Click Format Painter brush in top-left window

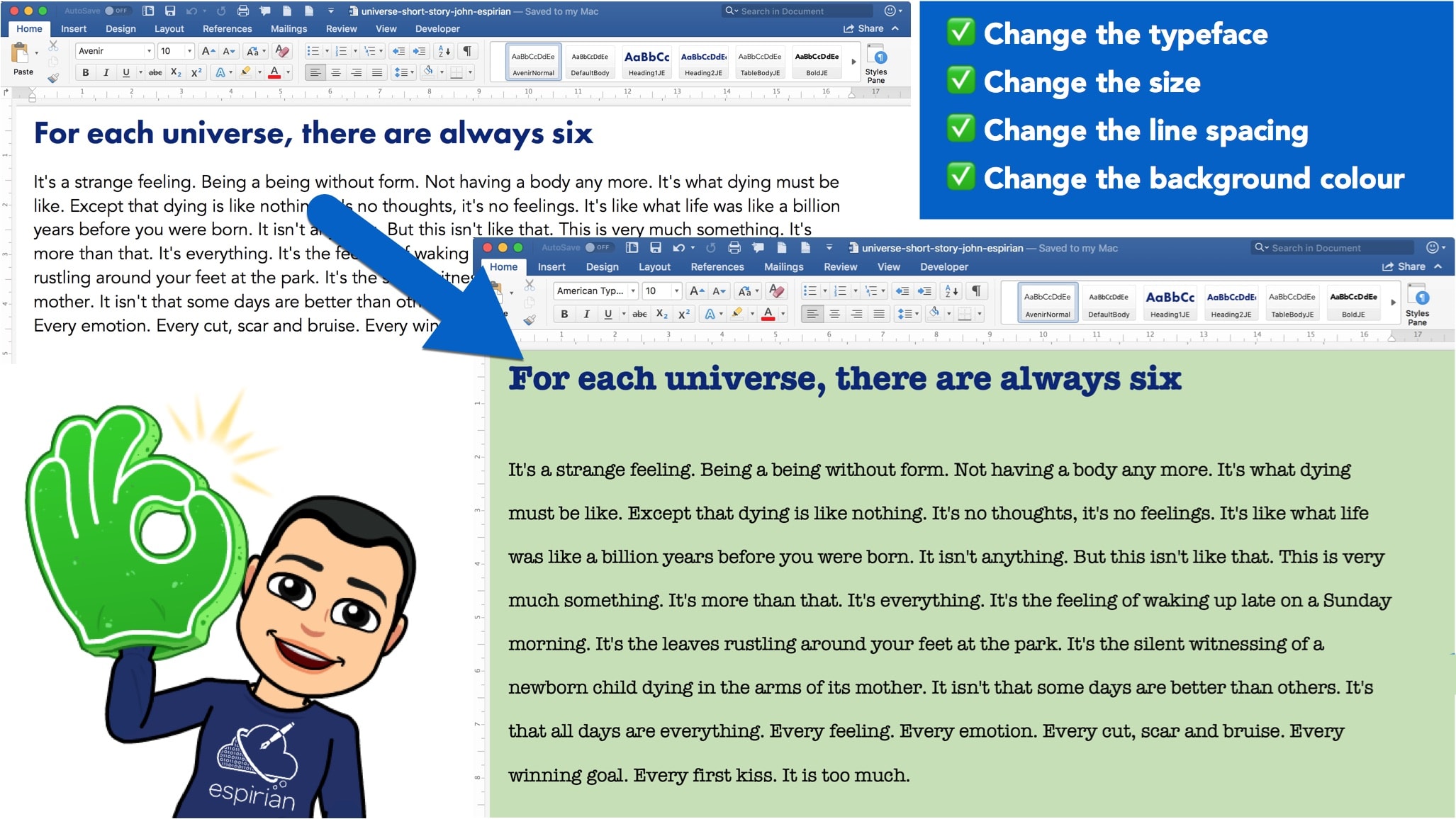tap(53, 77)
